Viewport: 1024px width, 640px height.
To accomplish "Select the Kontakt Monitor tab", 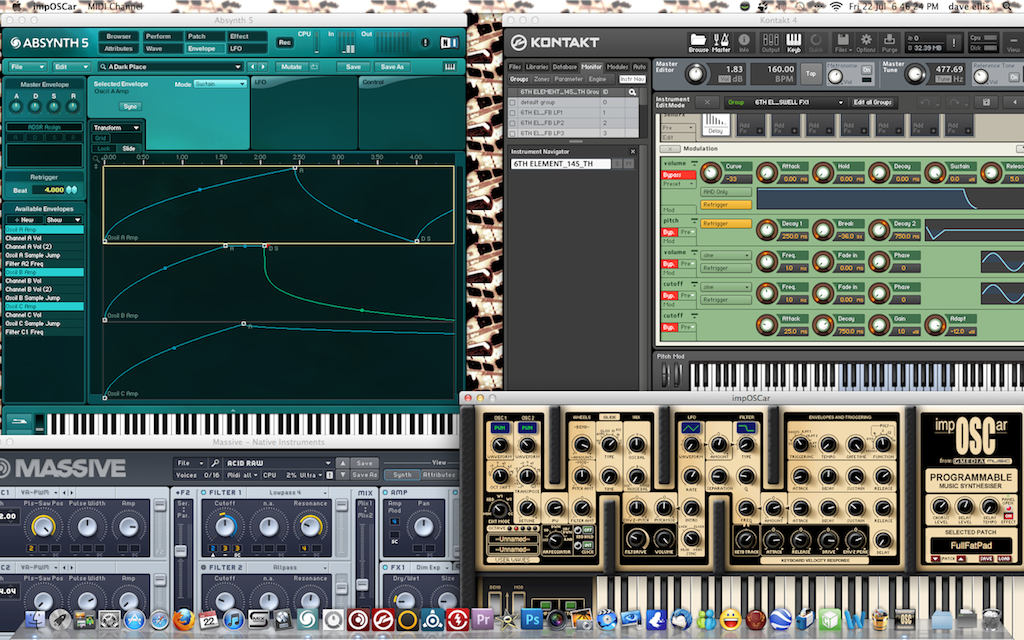I will (x=591, y=67).
